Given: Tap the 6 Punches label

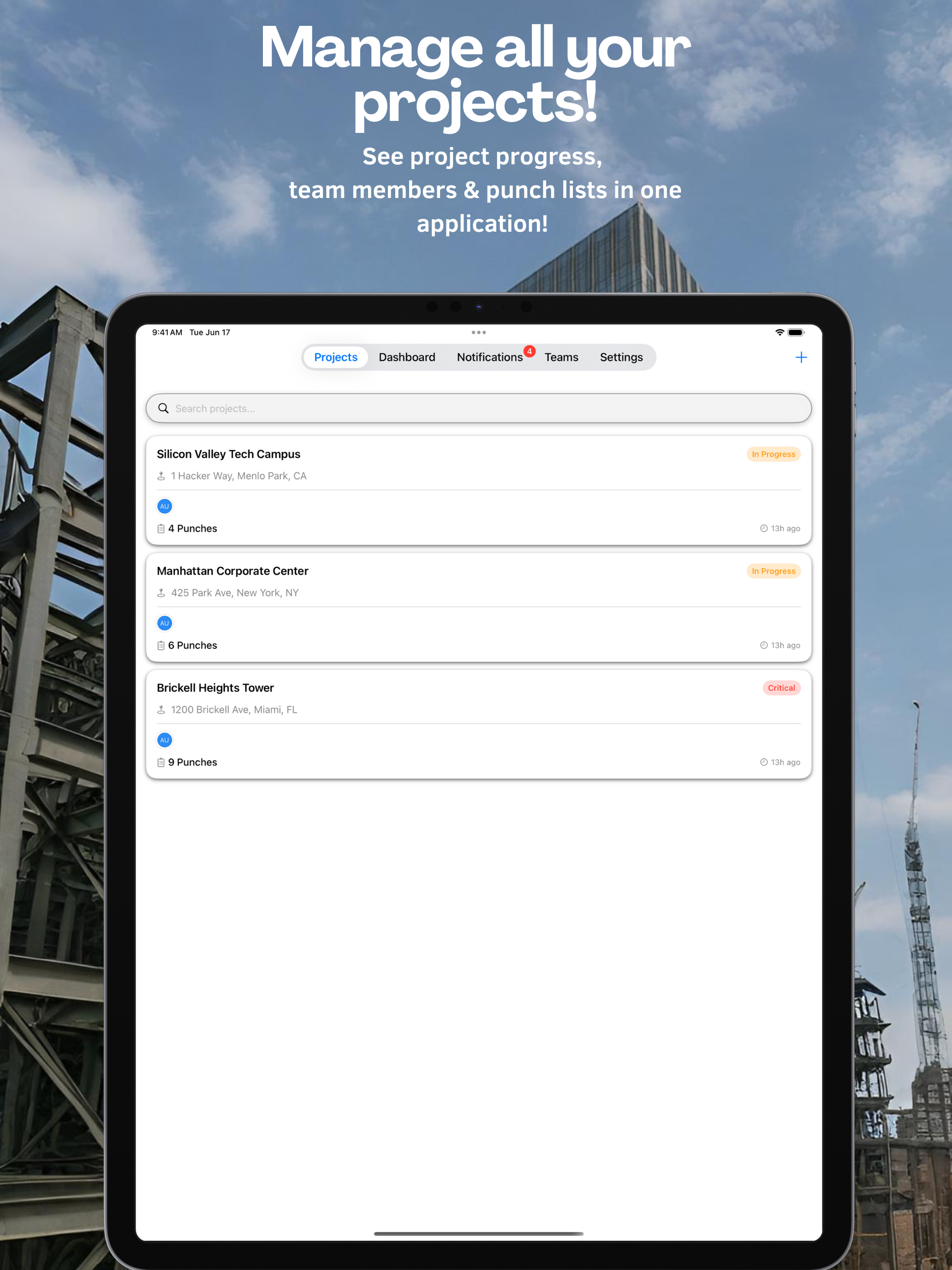Looking at the screenshot, I should (193, 645).
